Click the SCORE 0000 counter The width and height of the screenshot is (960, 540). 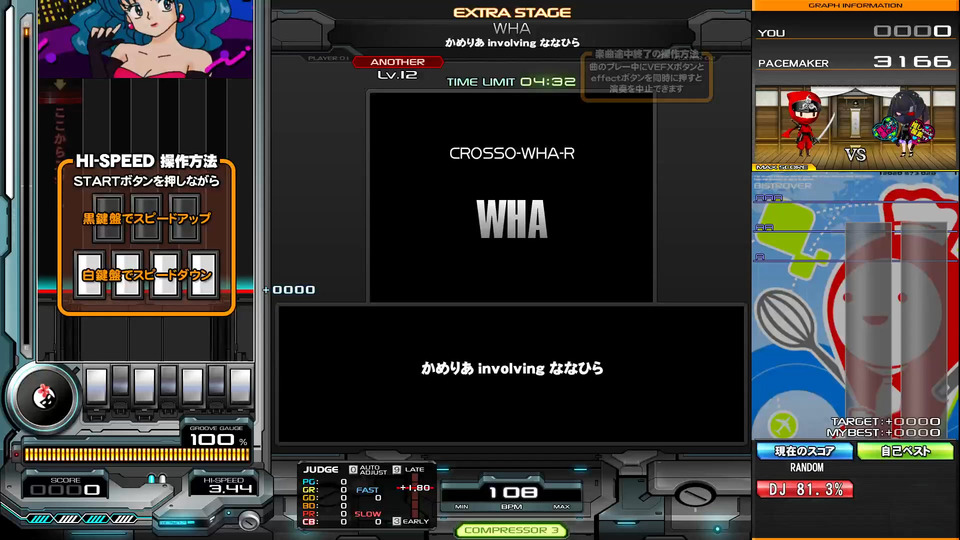tap(66, 486)
